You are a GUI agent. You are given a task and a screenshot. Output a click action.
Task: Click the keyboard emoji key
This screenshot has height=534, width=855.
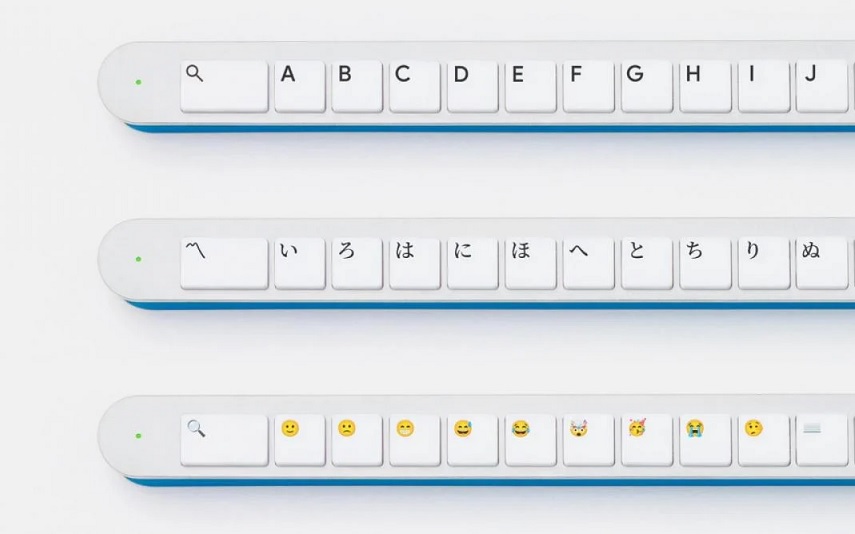[822, 440]
